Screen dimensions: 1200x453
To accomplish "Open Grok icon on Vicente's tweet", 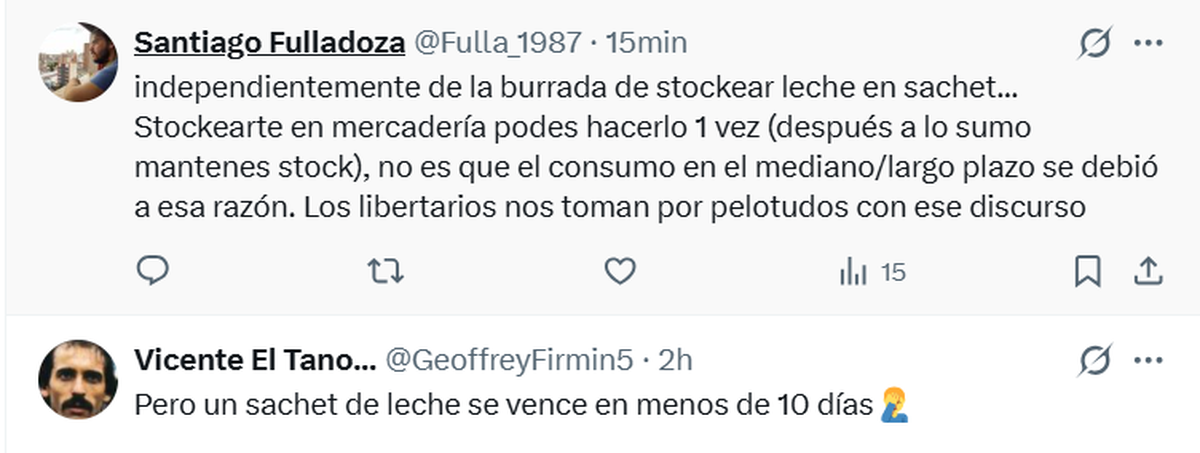I will point(1095,360).
